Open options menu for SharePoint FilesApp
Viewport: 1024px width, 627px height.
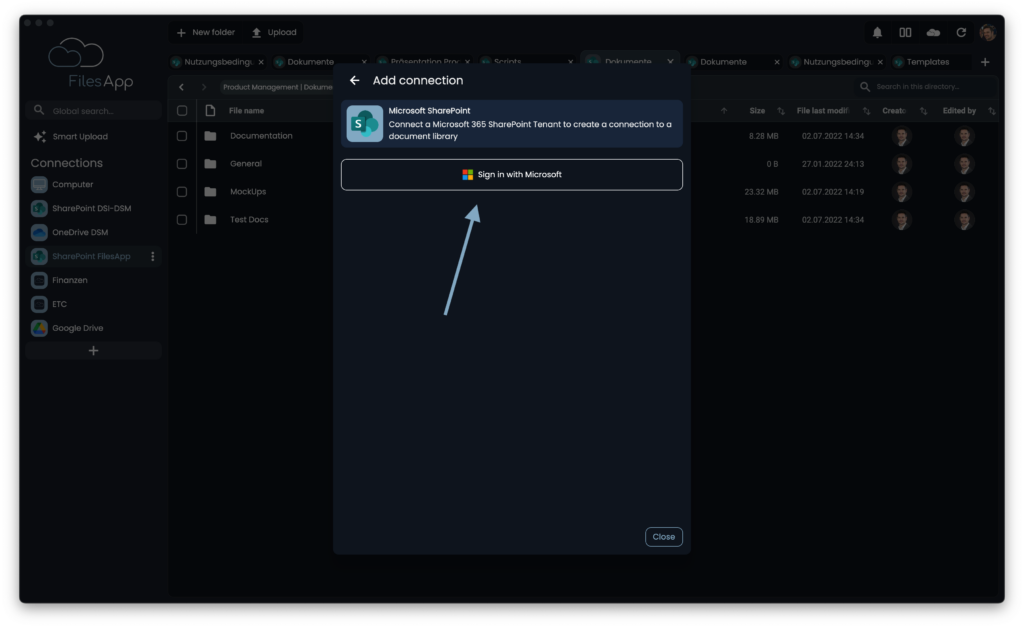153,256
